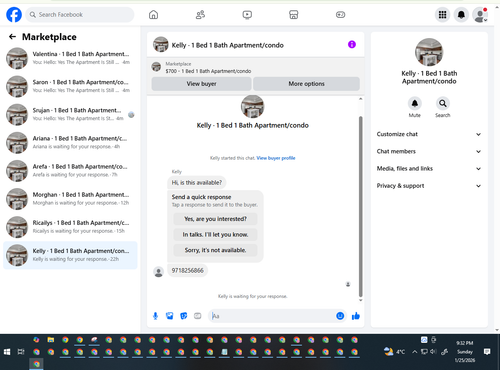
Task: Open the Notifications bell in header
Action: coord(461,15)
